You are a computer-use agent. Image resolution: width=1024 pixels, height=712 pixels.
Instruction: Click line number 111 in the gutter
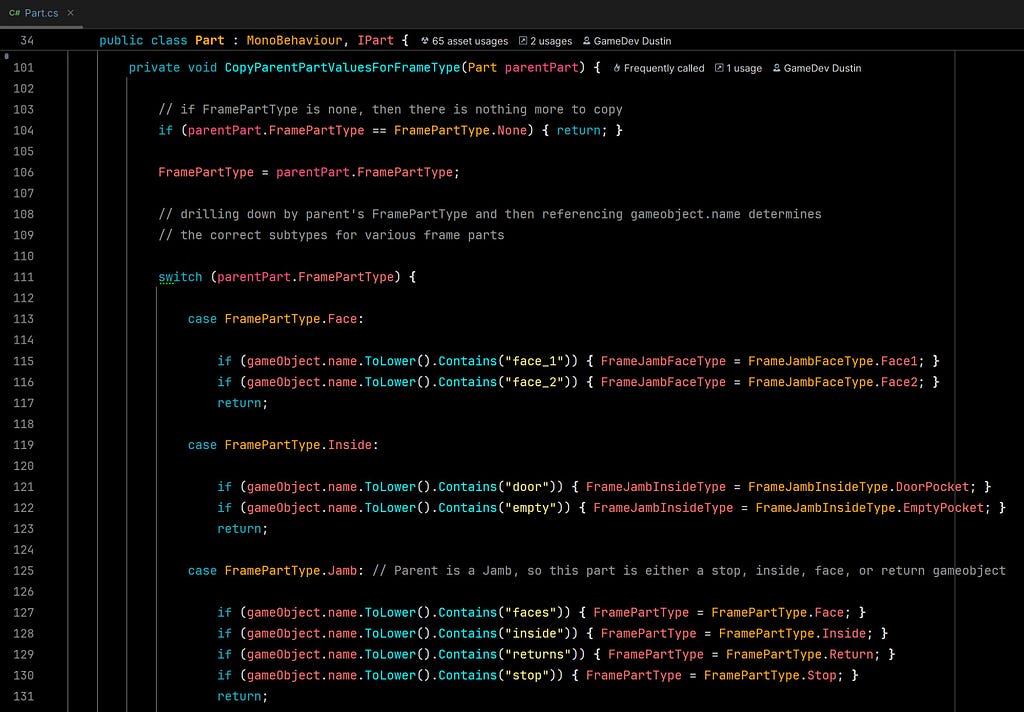[24, 278]
